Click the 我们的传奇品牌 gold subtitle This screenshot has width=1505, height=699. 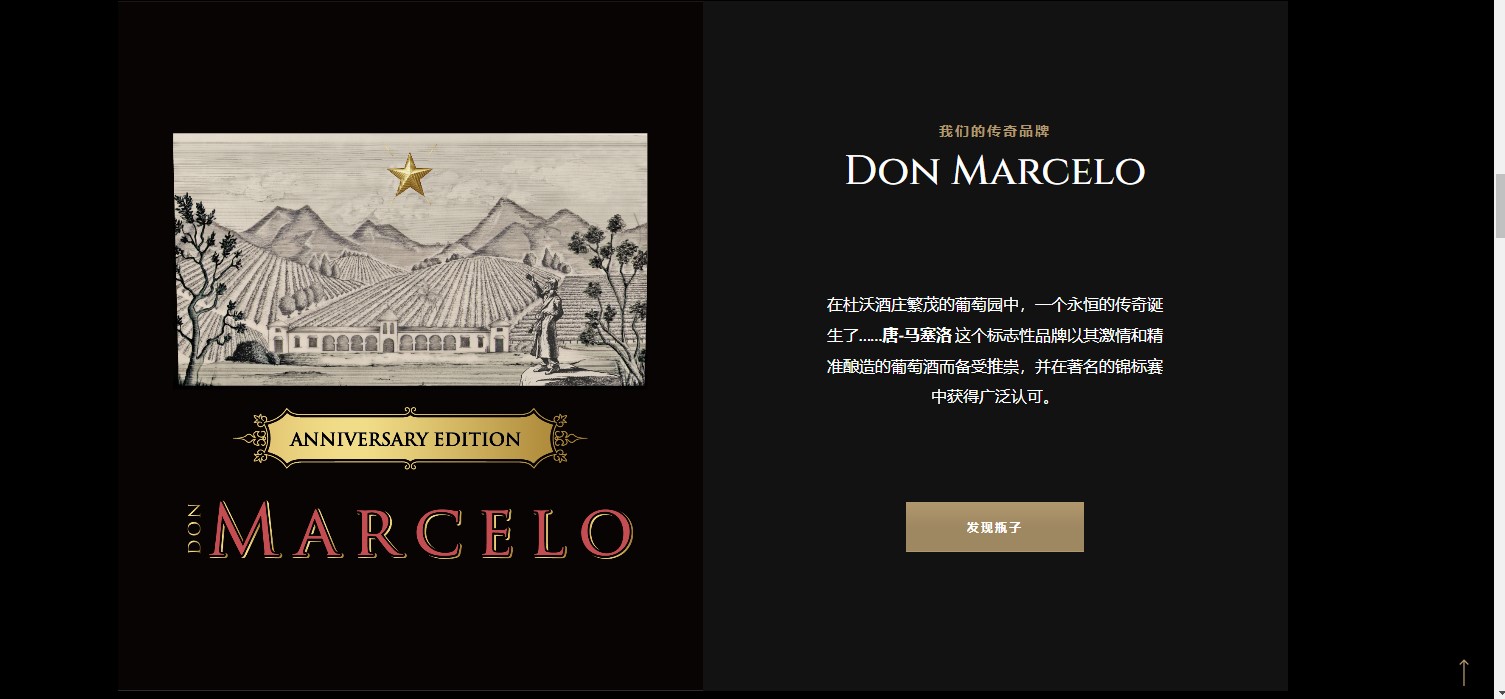tap(994, 131)
